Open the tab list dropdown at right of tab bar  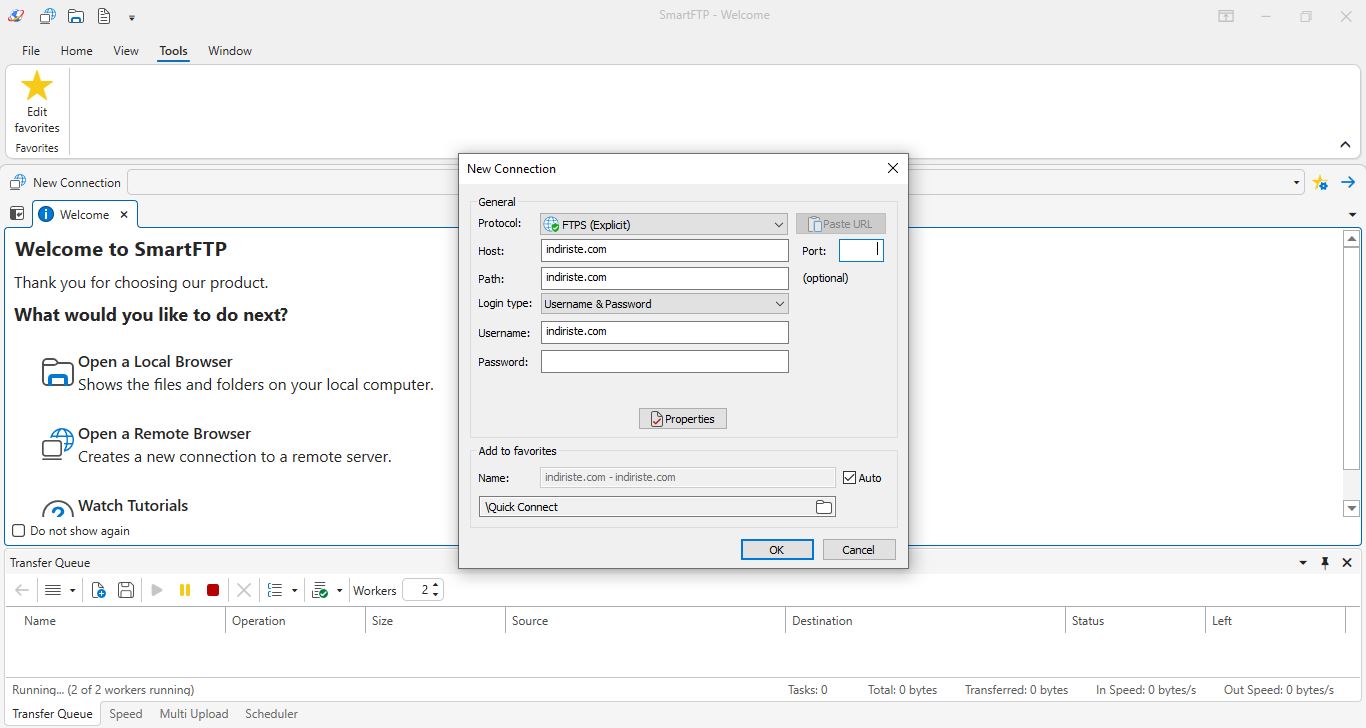tap(1353, 215)
